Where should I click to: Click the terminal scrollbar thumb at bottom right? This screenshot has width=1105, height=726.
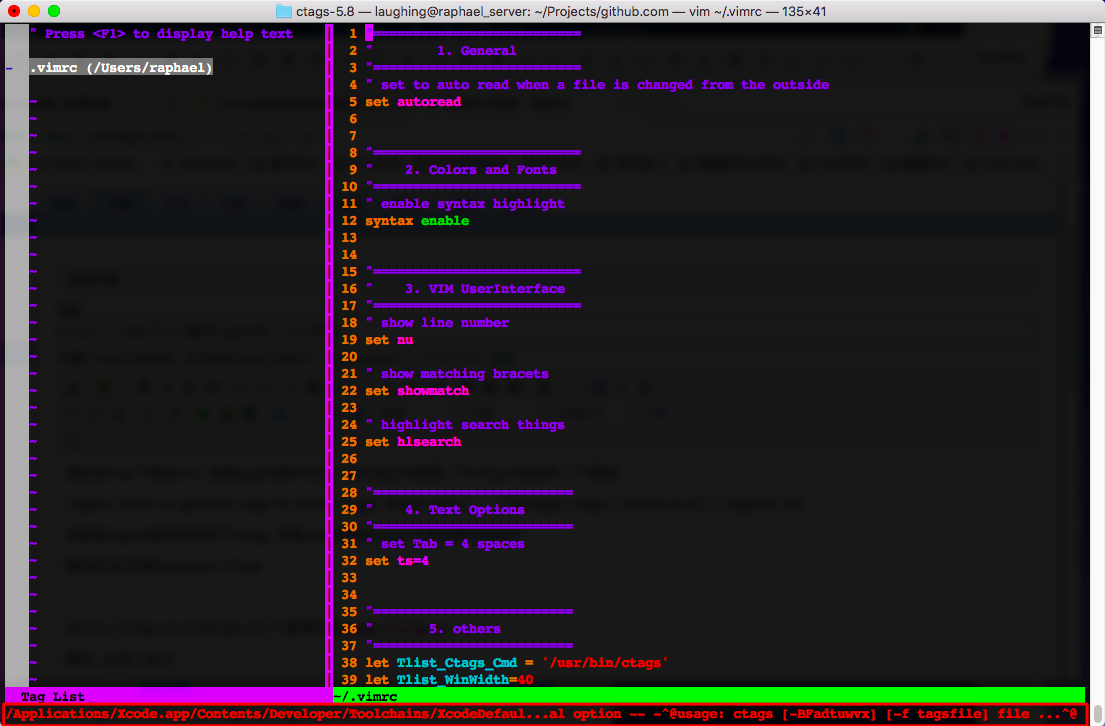[x=1098, y=715]
